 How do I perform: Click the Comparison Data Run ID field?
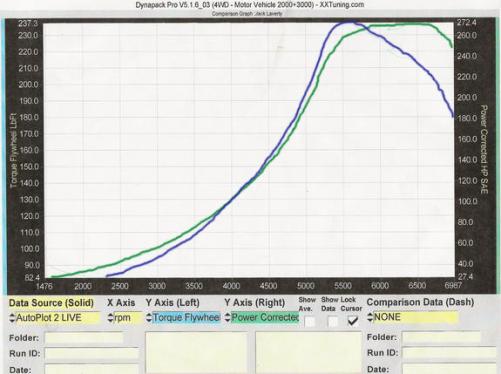450,353
